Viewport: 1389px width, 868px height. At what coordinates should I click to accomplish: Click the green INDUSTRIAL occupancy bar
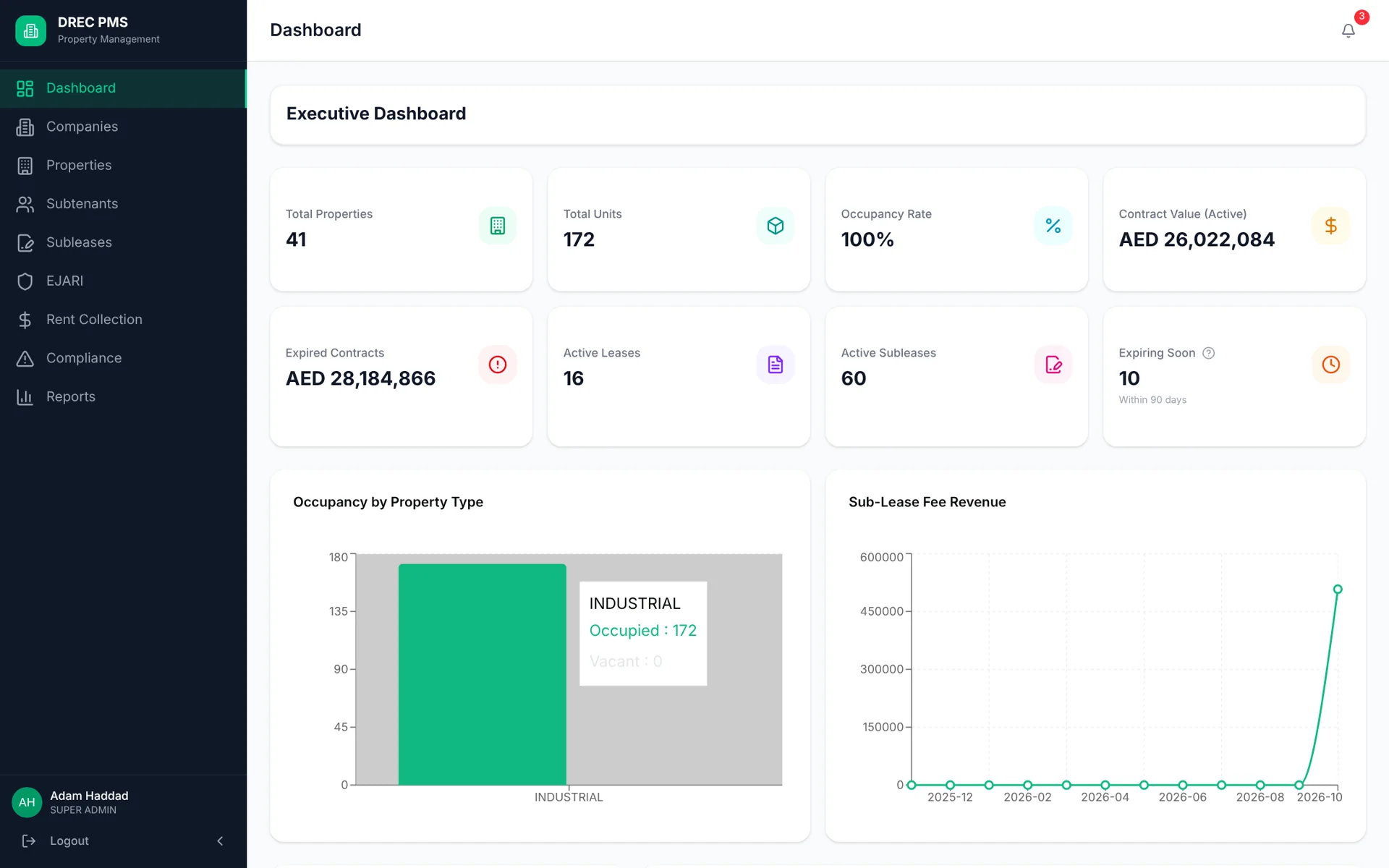(x=483, y=674)
